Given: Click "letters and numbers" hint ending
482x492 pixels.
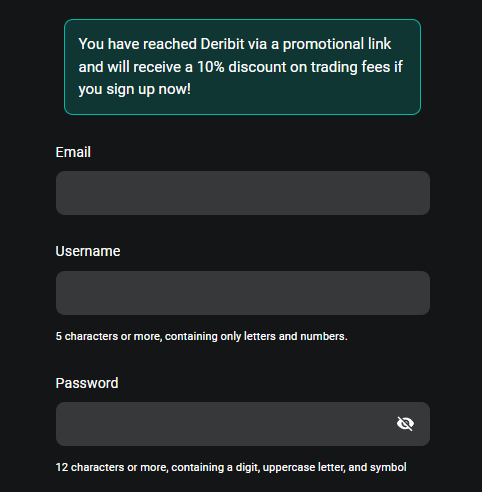Looking at the screenshot, I should (296, 336).
